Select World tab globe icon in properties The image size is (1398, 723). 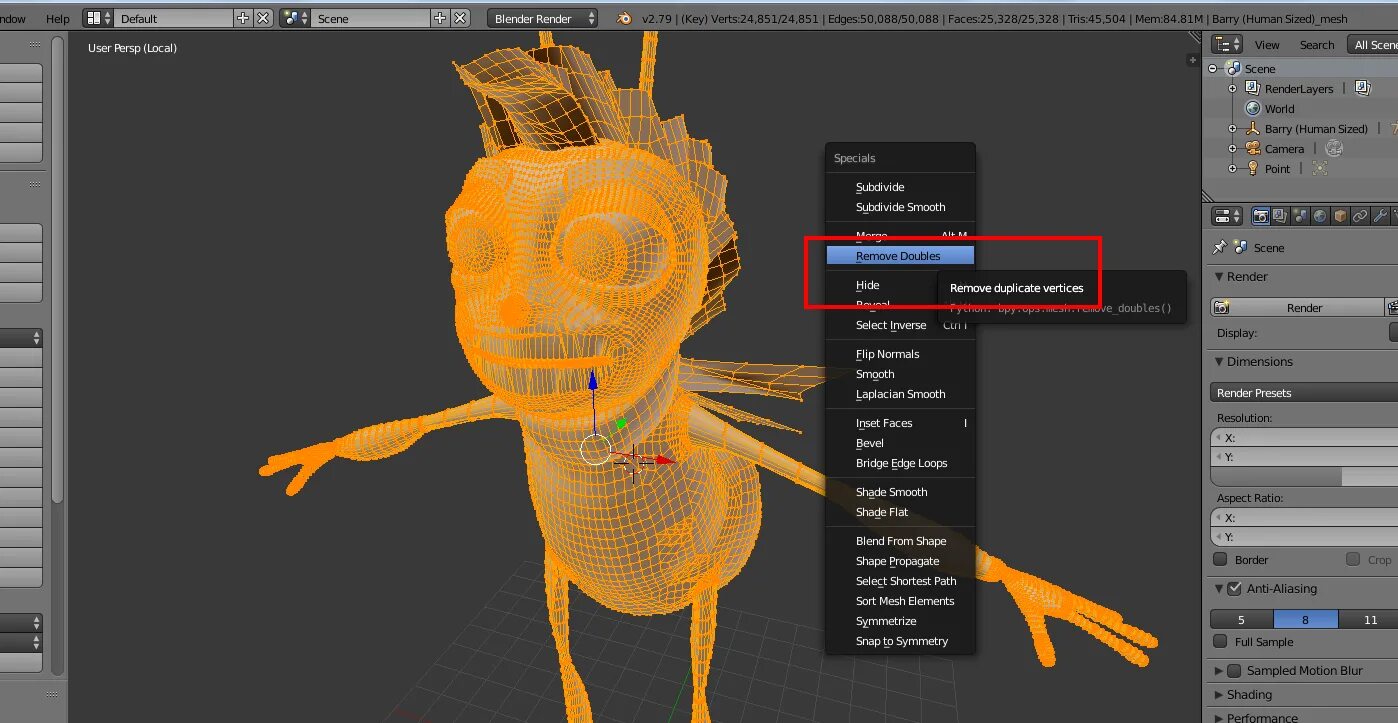tap(1320, 216)
